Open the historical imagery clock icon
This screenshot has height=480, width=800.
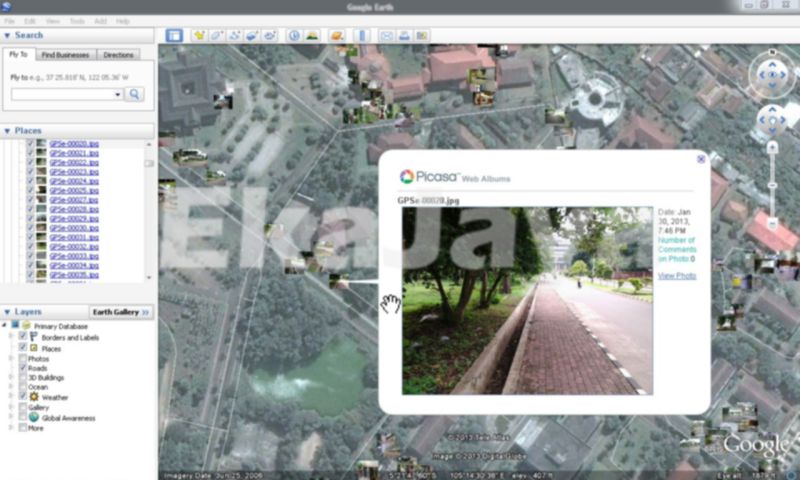click(x=295, y=35)
